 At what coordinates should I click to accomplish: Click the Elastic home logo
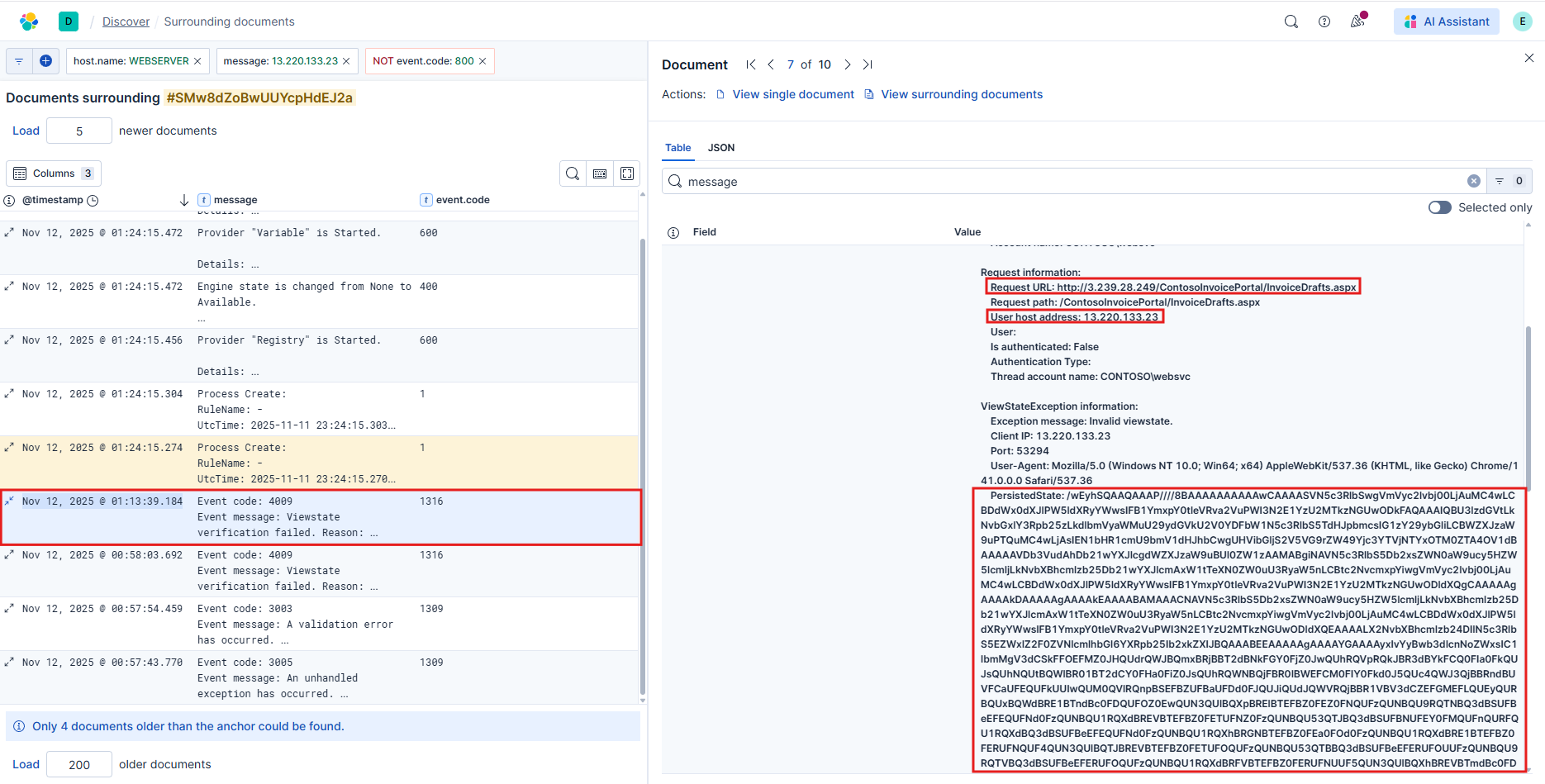(29, 21)
